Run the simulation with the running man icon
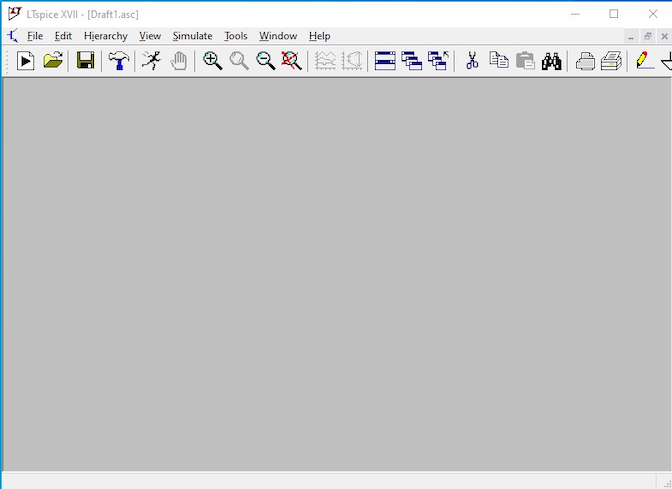Viewport: 672px width, 489px height. (151, 61)
